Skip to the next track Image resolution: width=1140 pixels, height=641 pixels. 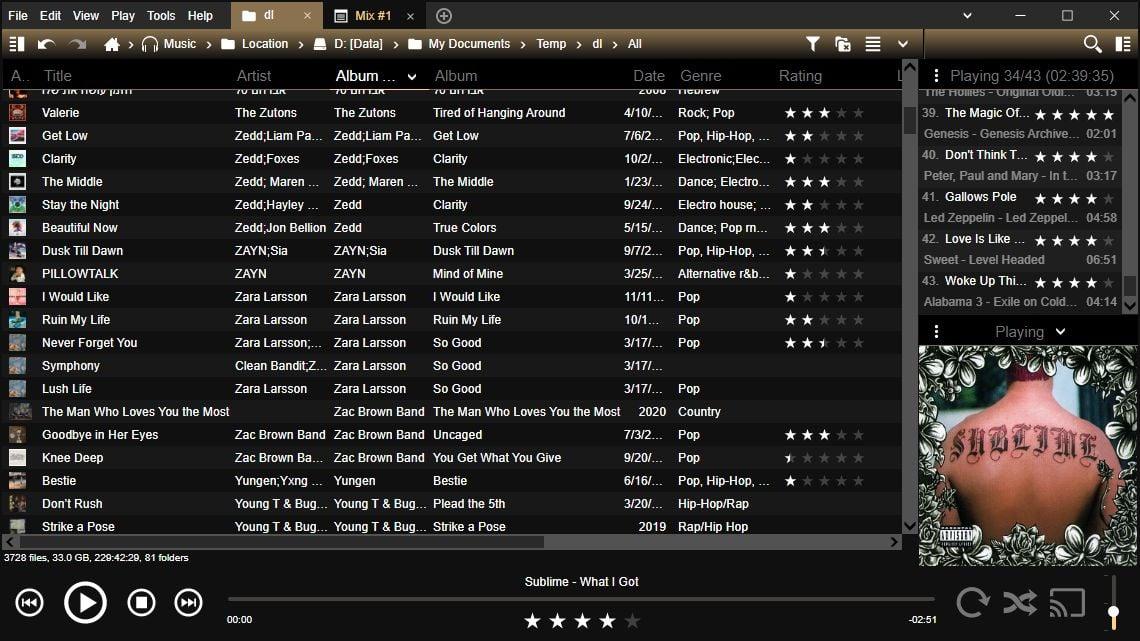tap(188, 602)
